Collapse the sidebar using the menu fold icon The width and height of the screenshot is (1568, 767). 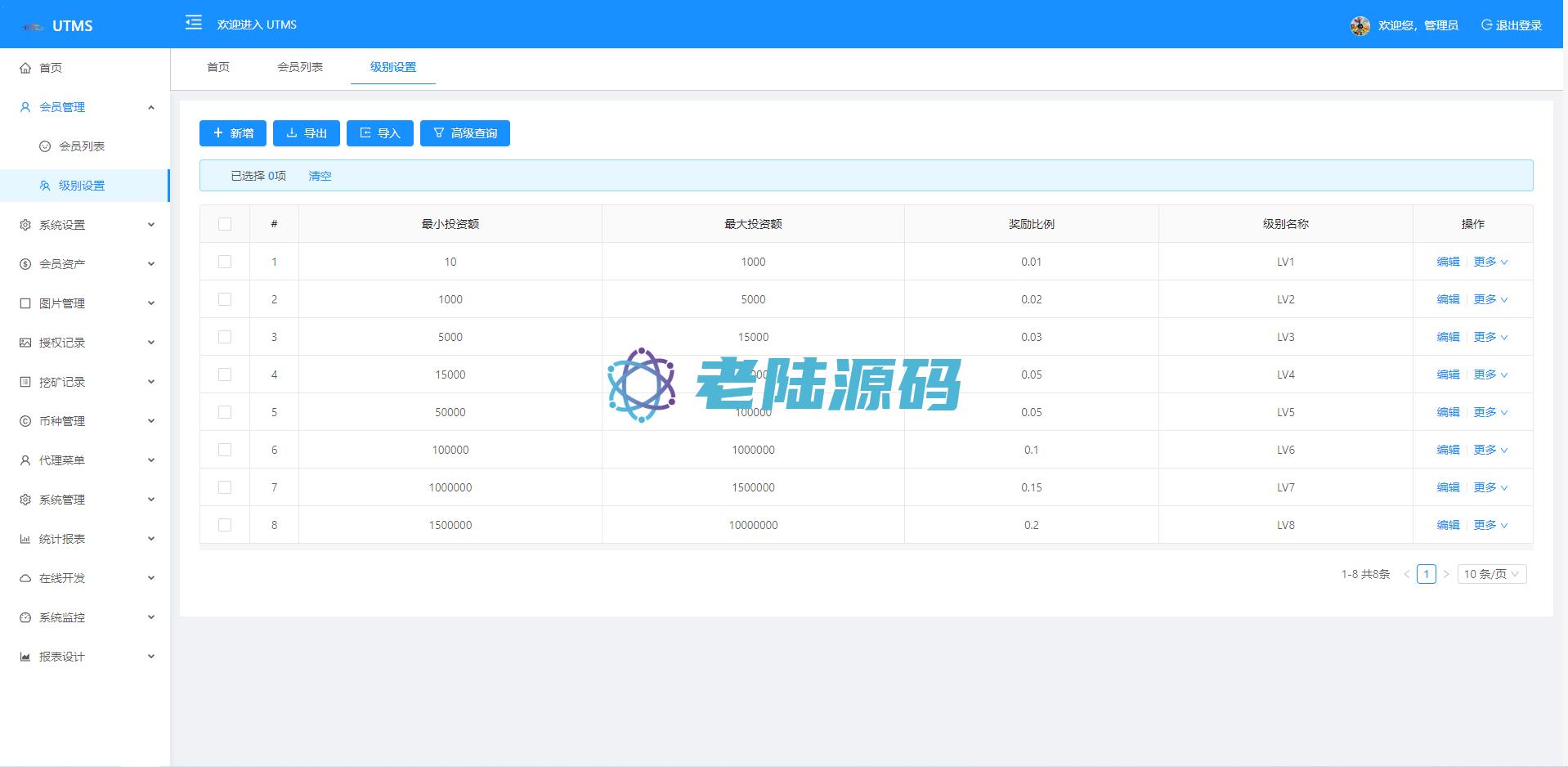pyautogui.click(x=194, y=23)
